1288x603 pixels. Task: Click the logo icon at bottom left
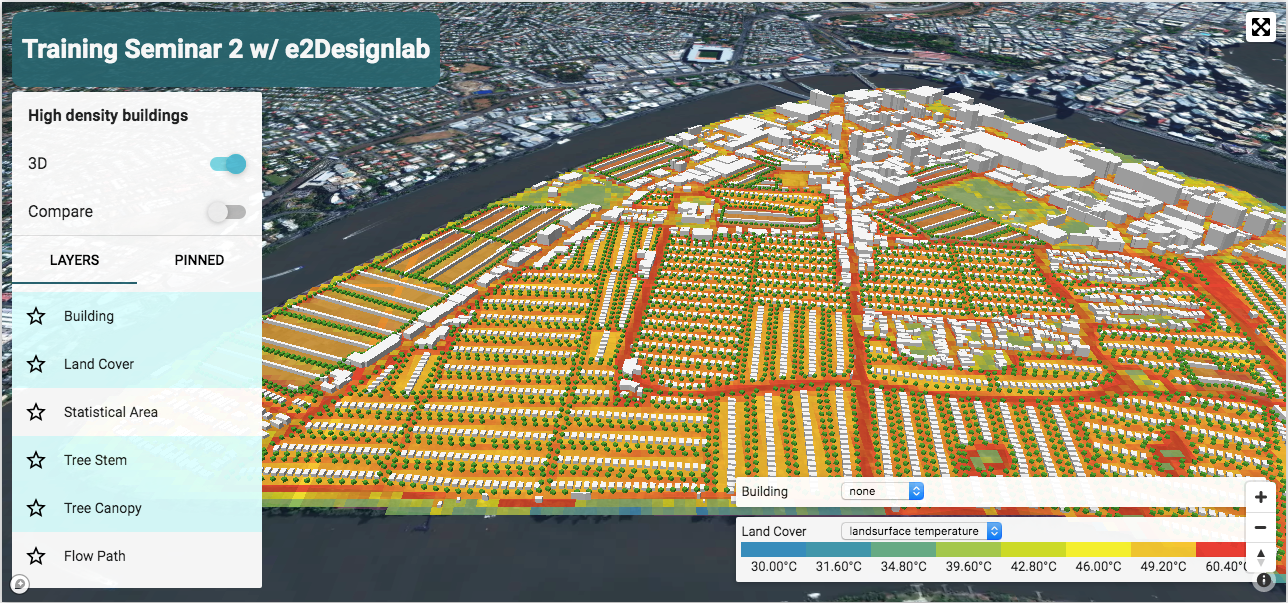click(x=20, y=584)
